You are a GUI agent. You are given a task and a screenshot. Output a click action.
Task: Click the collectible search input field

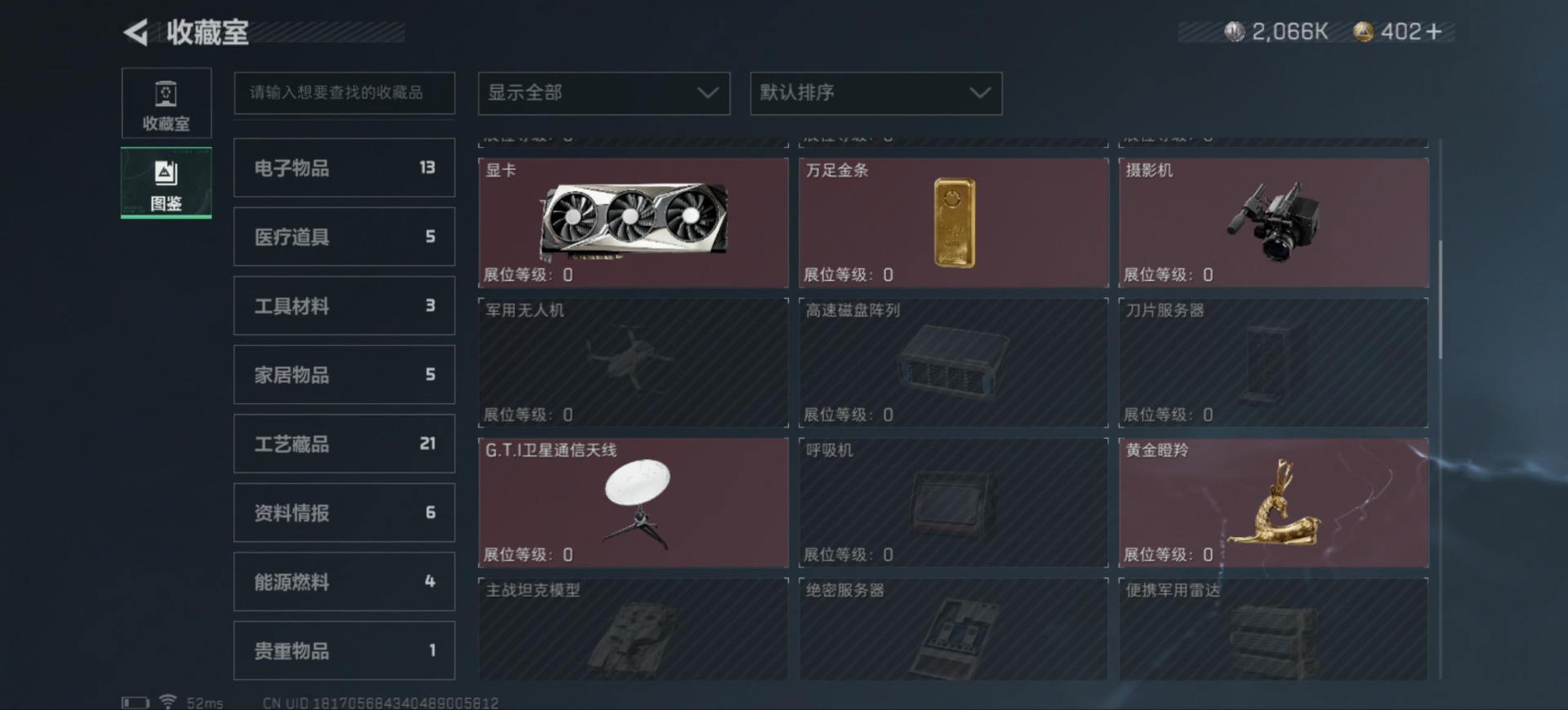[344, 93]
